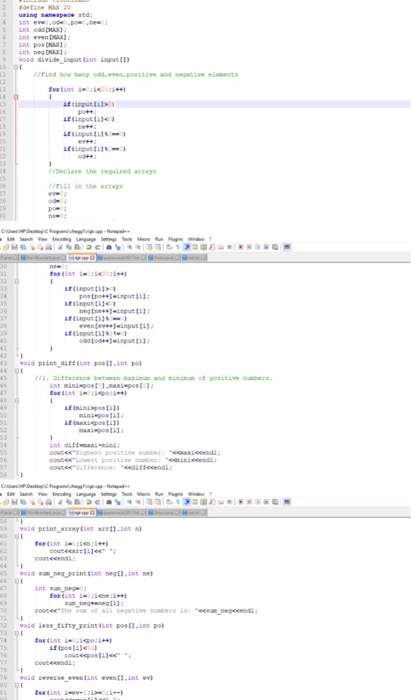Screen dimensions: 411x700
Task: Click Paste icon in window showing print_diff
Action: point(76,247)
